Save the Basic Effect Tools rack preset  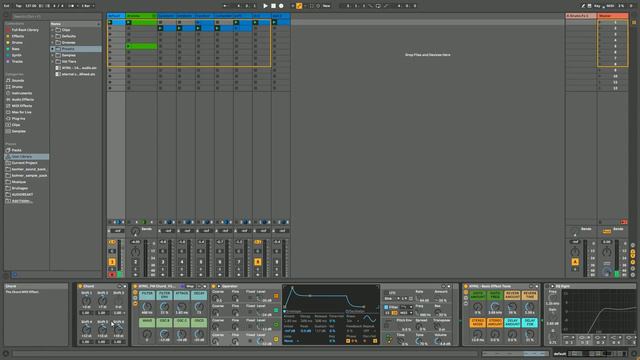(x=536, y=286)
